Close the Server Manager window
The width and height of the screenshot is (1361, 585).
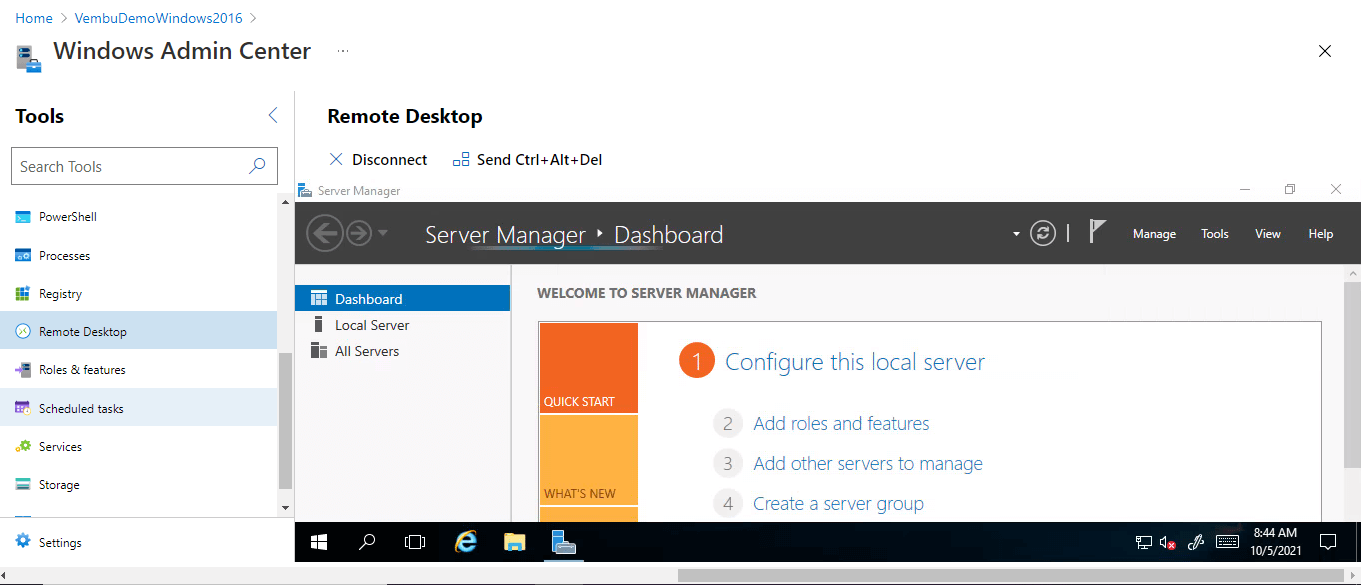pyautogui.click(x=1336, y=190)
